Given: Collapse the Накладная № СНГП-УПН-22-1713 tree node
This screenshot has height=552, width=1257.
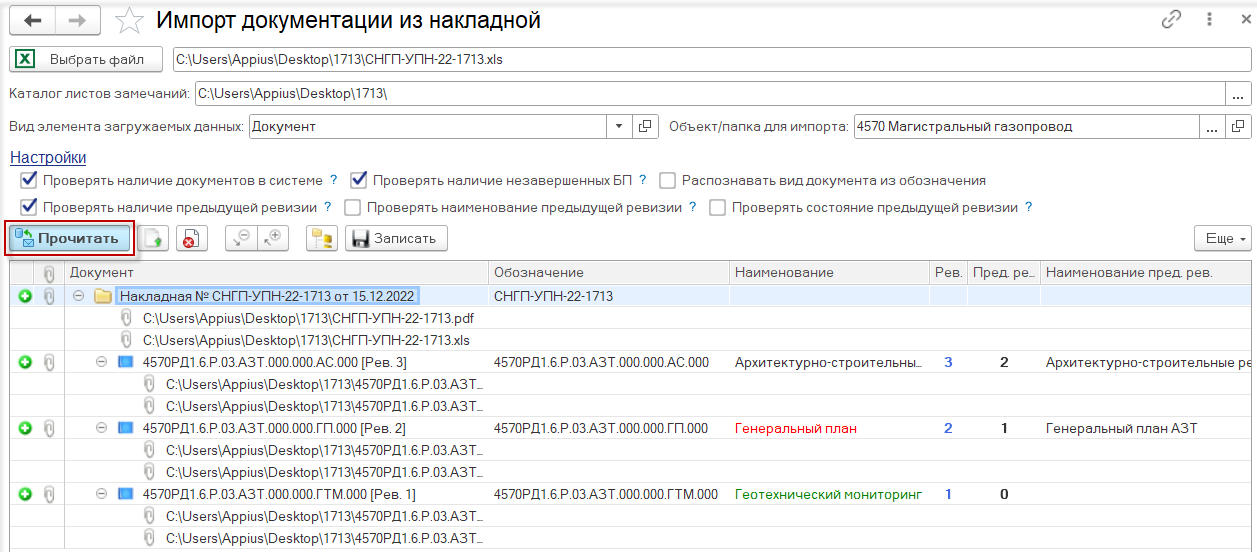Looking at the screenshot, I should pyautogui.click(x=78, y=296).
